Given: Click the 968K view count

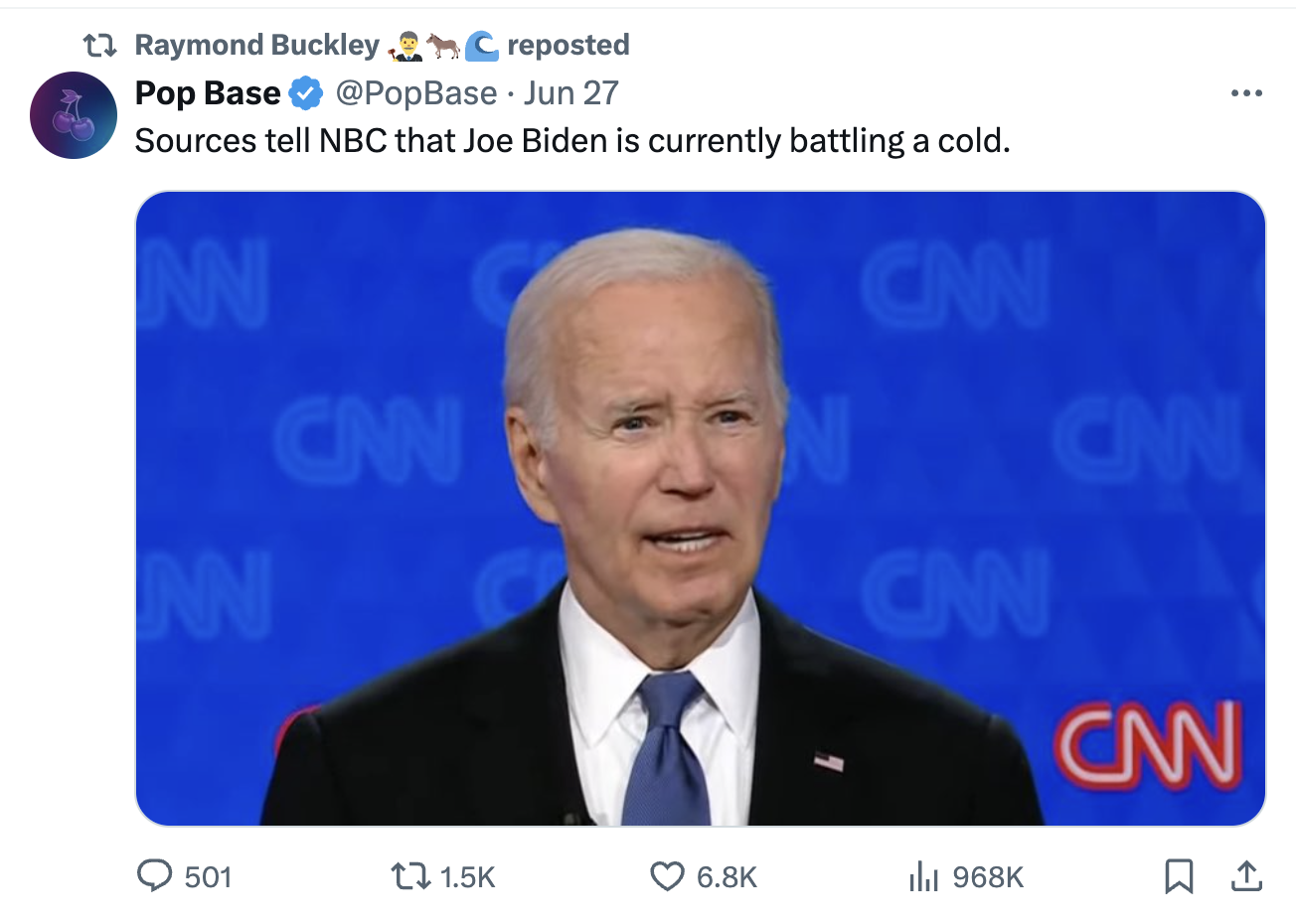Looking at the screenshot, I should click(x=987, y=876).
